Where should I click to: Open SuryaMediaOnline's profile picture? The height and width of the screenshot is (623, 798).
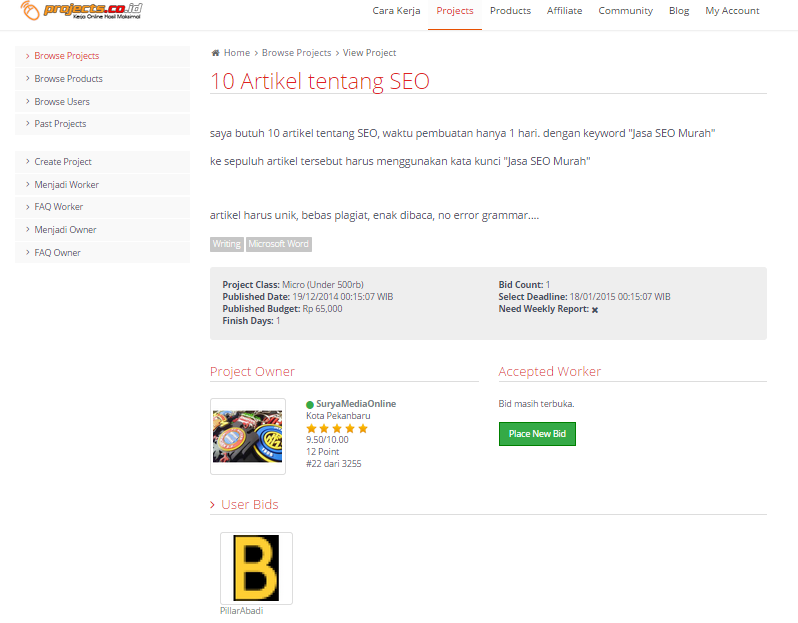(240, 436)
